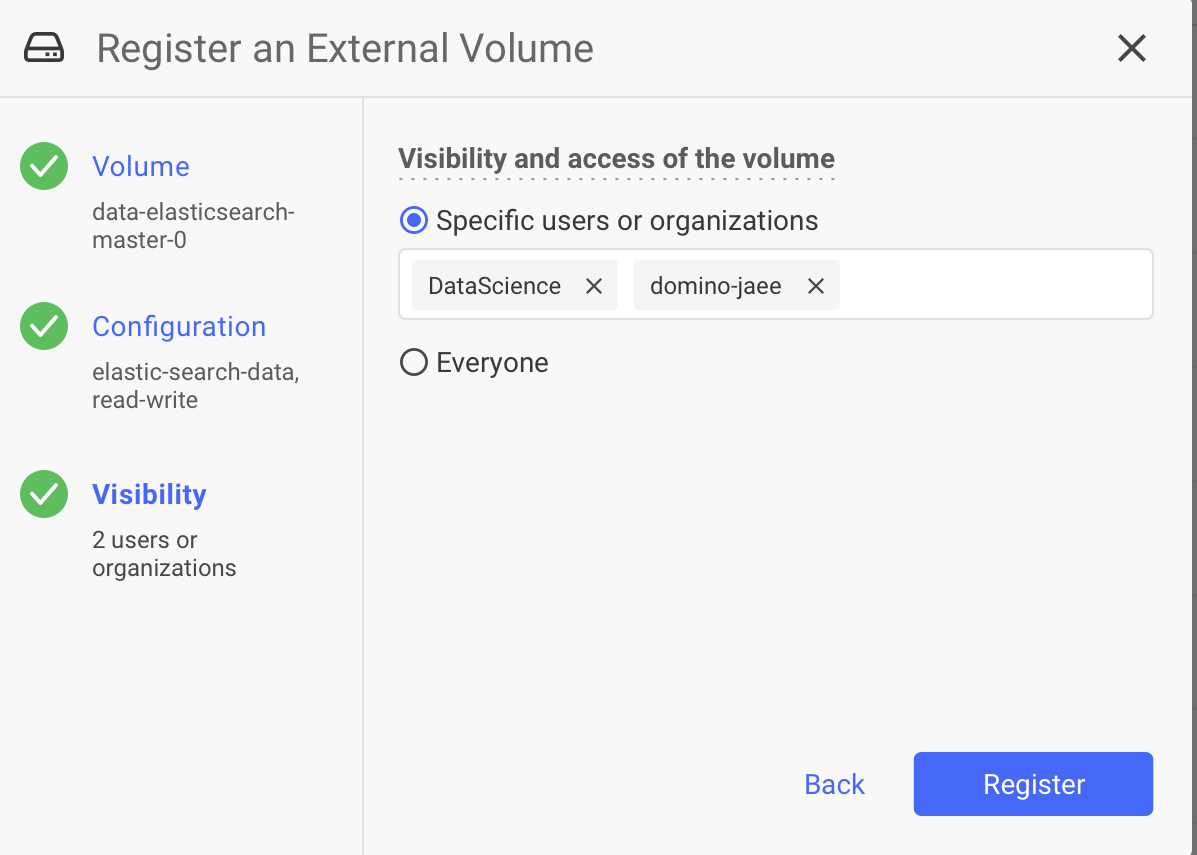The width and height of the screenshot is (1197, 855).
Task: Click the green checkmark beside Visibility step
Action: coord(44,494)
